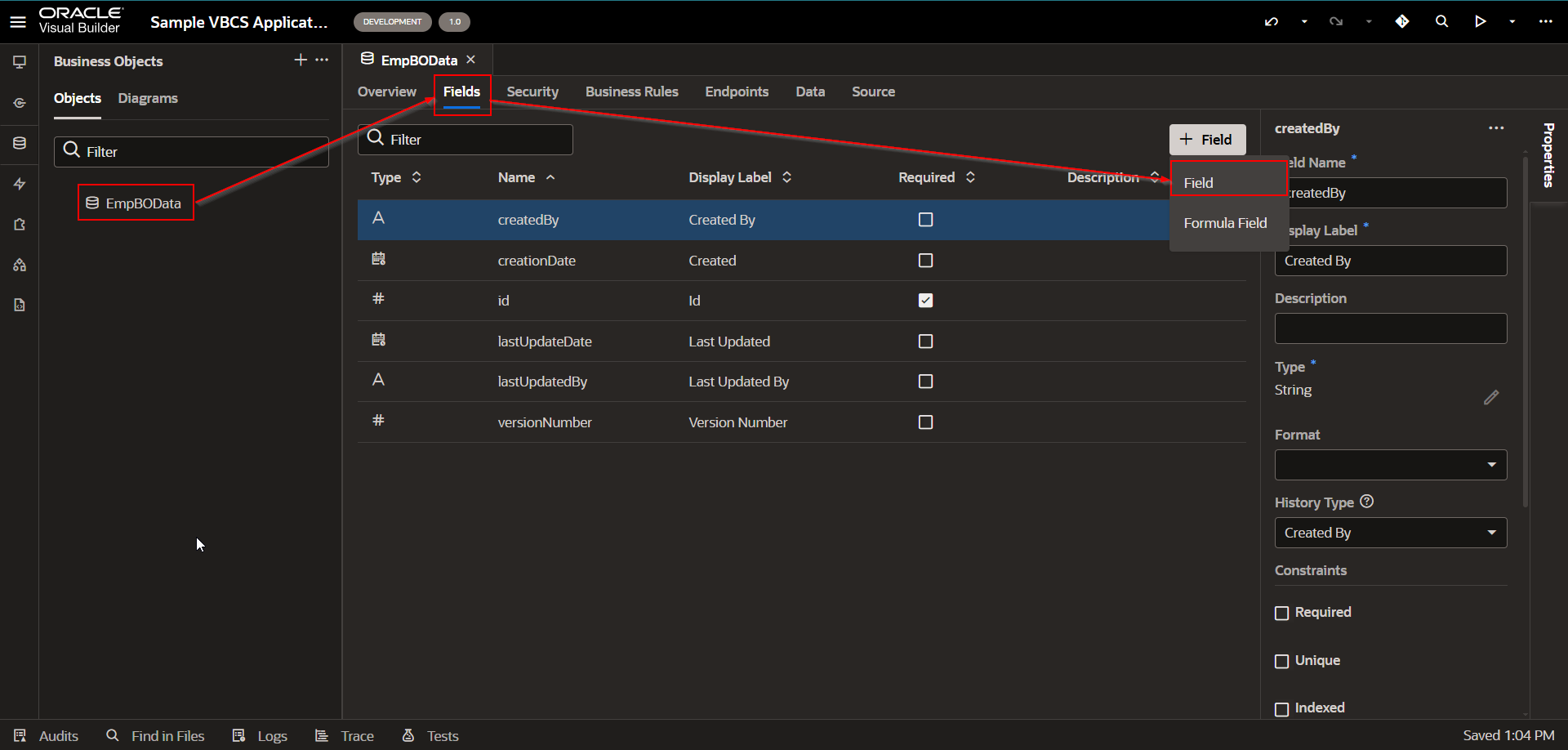The height and width of the screenshot is (750, 1568).
Task: Switch to the Business Rules tab
Action: (632, 92)
